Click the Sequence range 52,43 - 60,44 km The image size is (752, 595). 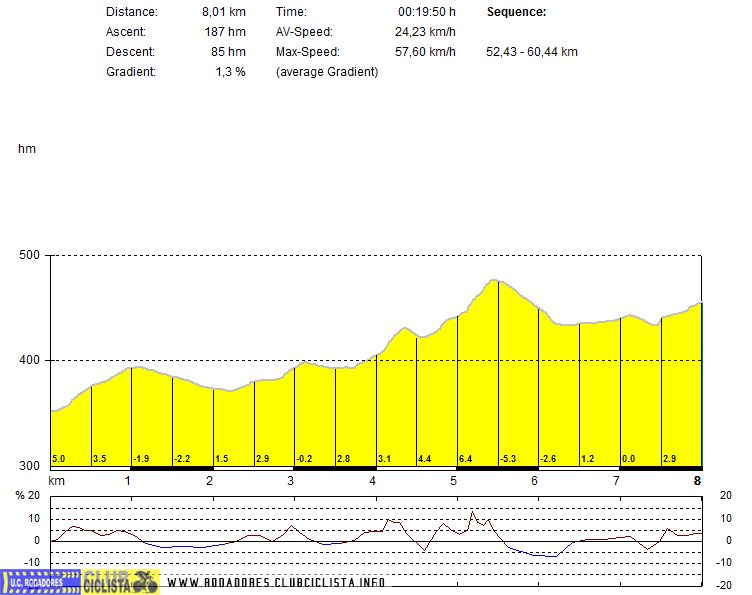pos(531,52)
